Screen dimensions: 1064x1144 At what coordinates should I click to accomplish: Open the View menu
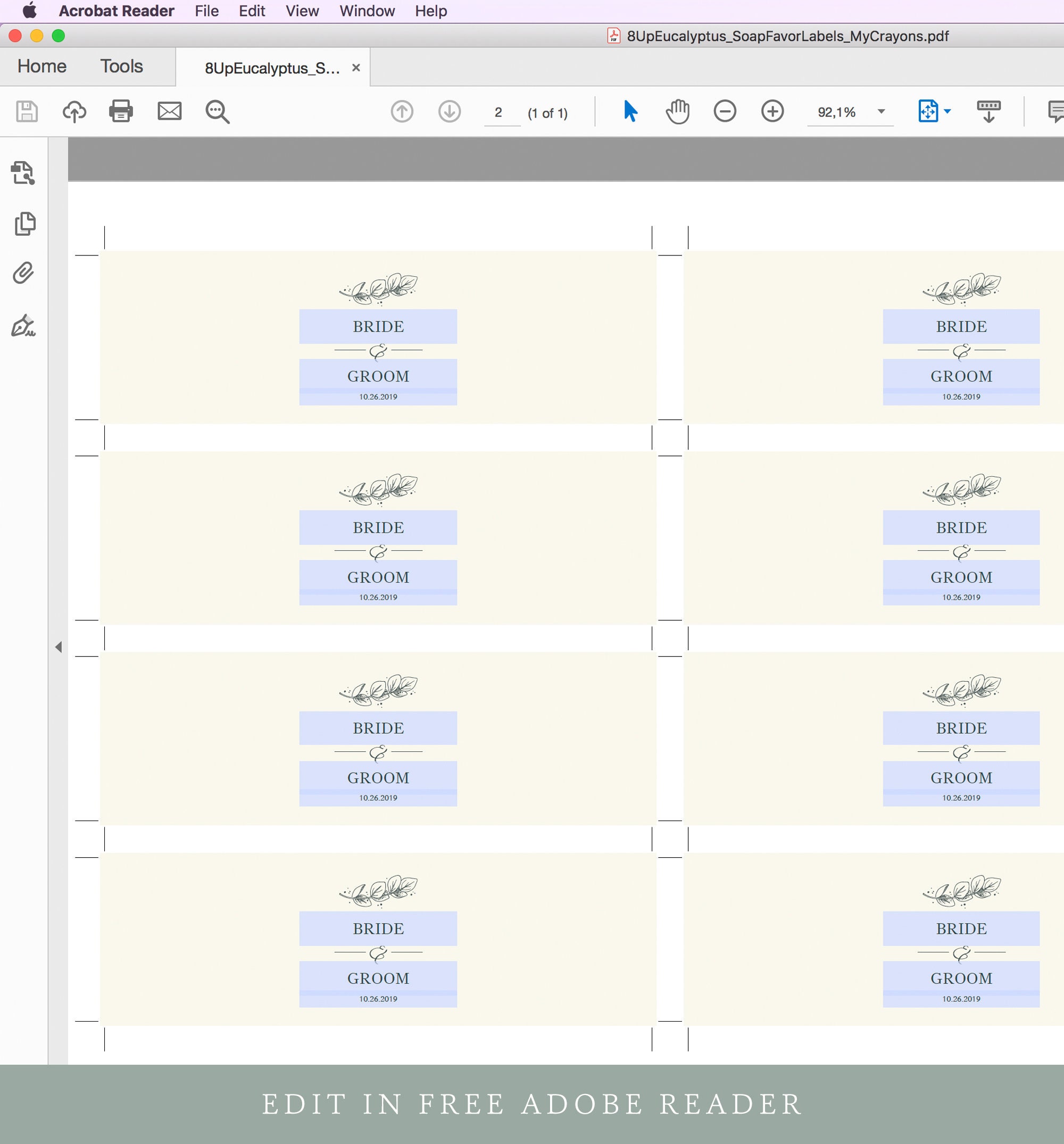pos(302,11)
